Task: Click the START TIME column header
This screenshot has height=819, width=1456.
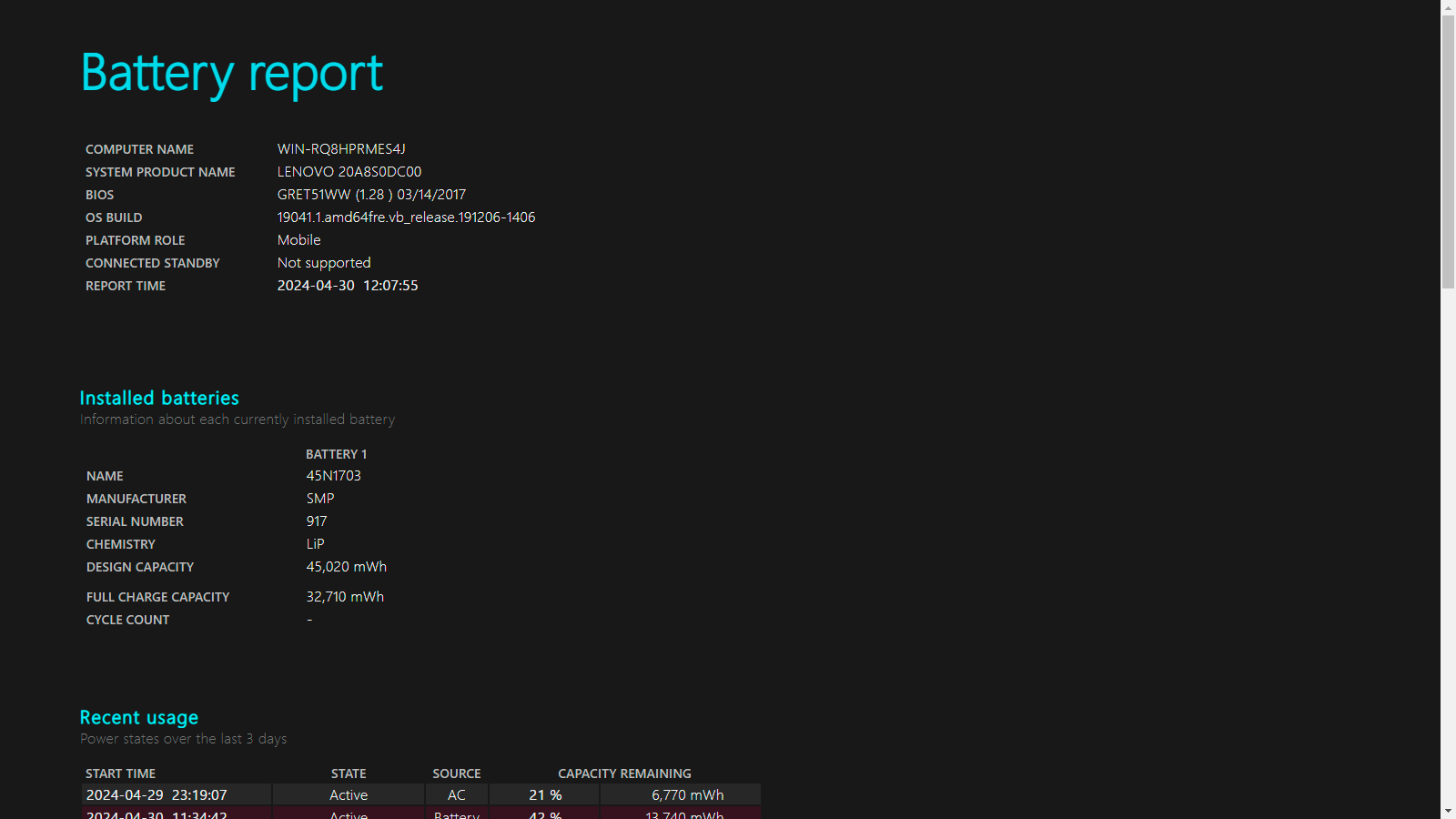Action: click(x=121, y=773)
